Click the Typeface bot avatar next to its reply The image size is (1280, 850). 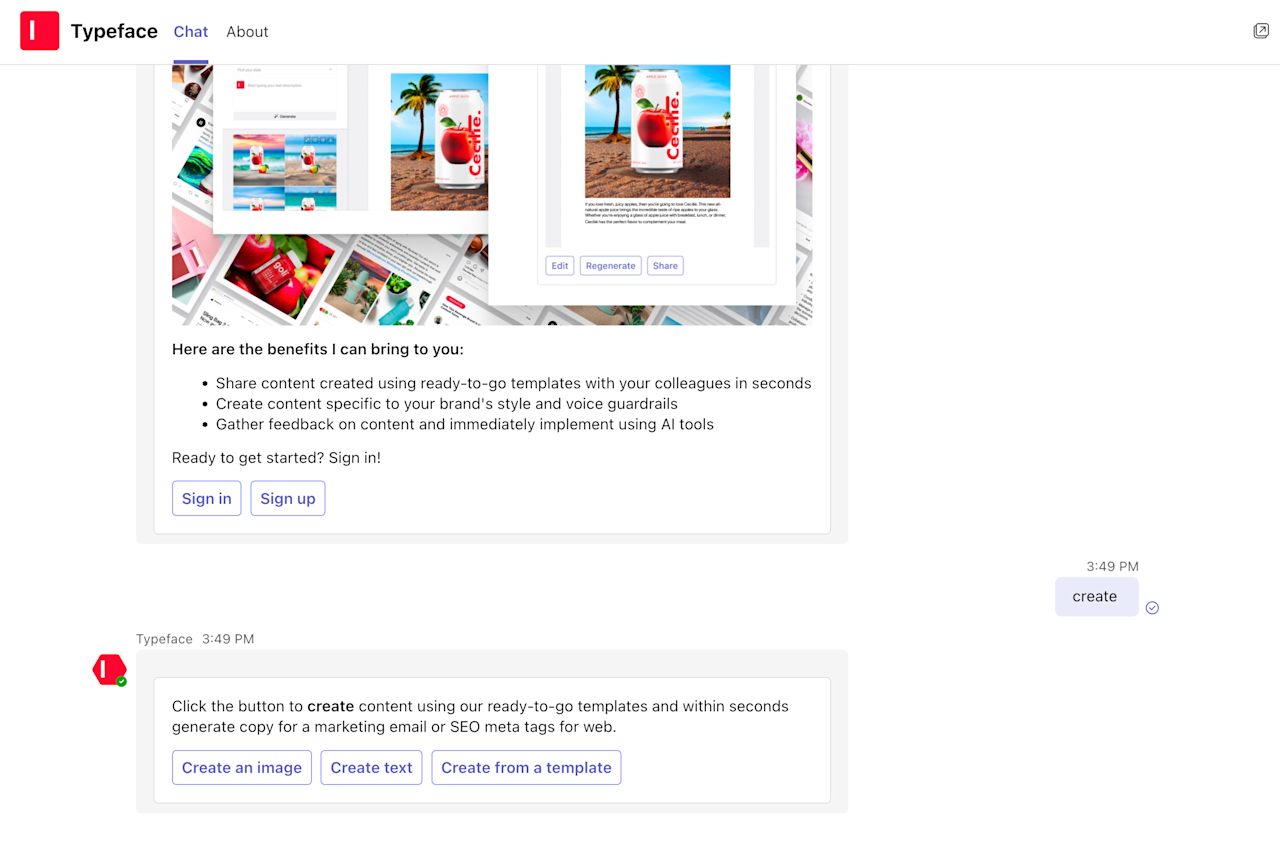tap(109, 668)
